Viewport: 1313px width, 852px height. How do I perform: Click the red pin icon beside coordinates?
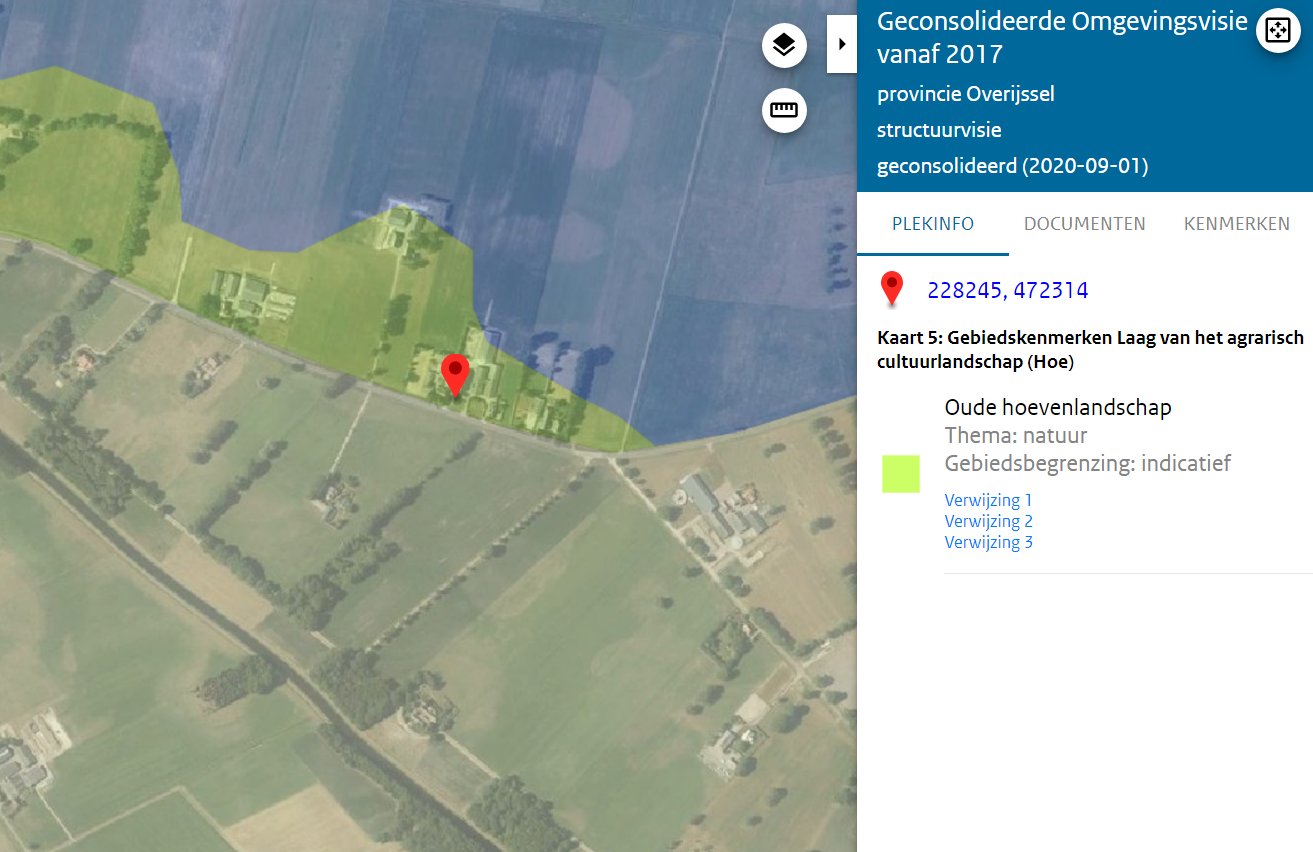[x=891, y=289]
